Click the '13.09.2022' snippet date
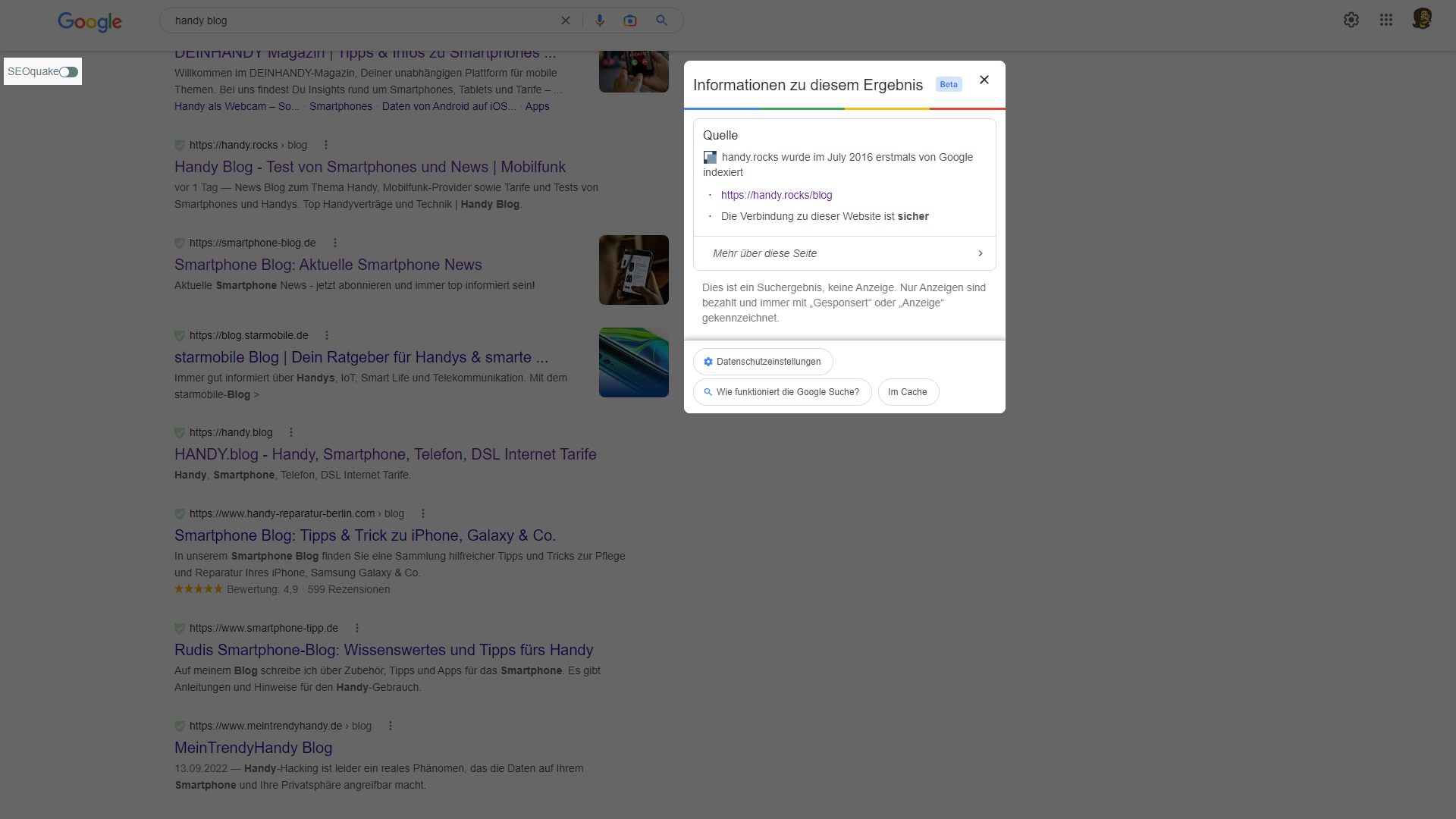 point(200,768)
